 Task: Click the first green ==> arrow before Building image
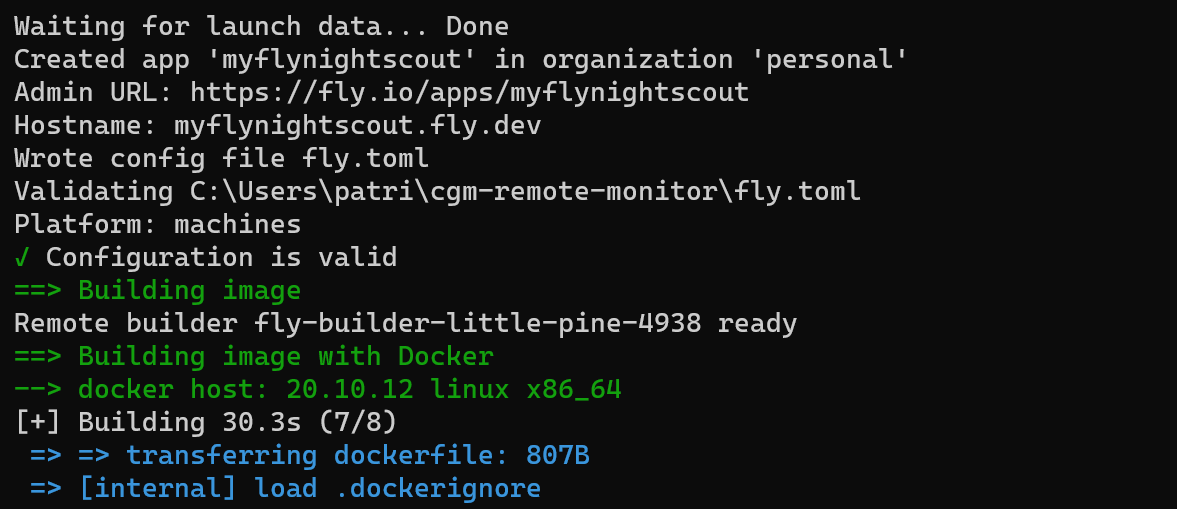pyautogui.click(x=38, y=291)
